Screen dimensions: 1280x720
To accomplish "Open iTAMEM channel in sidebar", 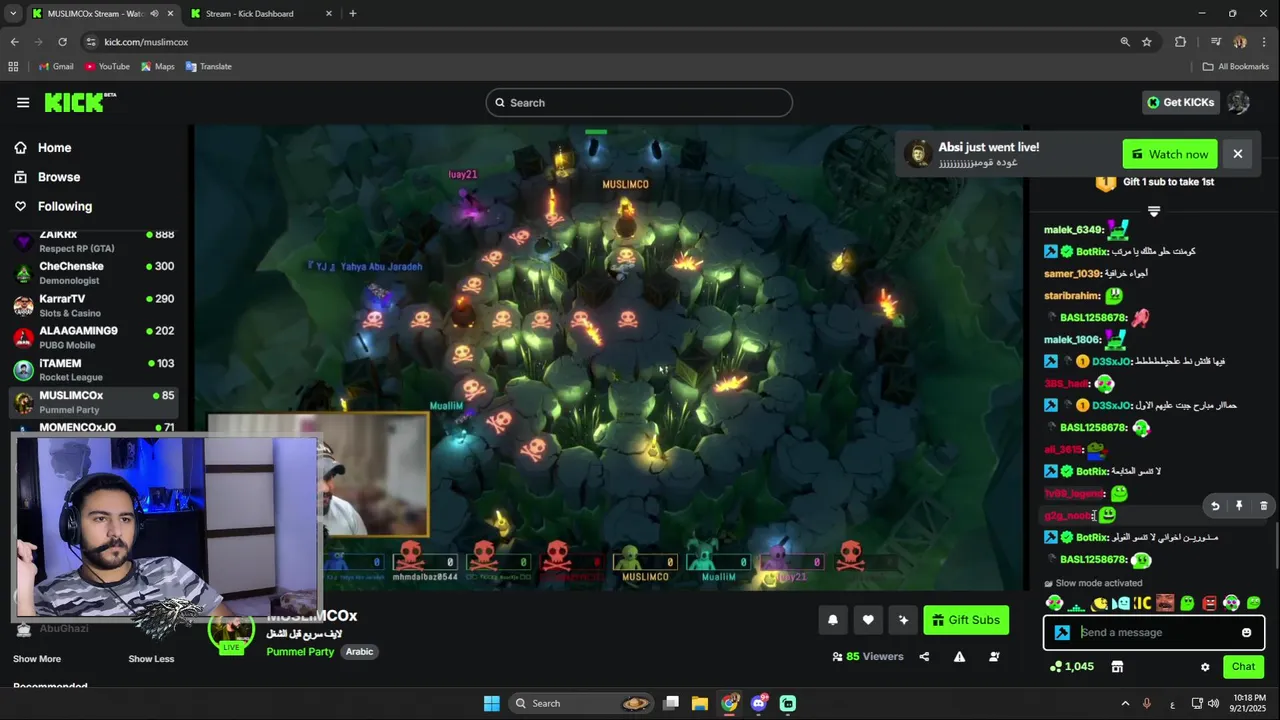I will [x=93, y=369].
